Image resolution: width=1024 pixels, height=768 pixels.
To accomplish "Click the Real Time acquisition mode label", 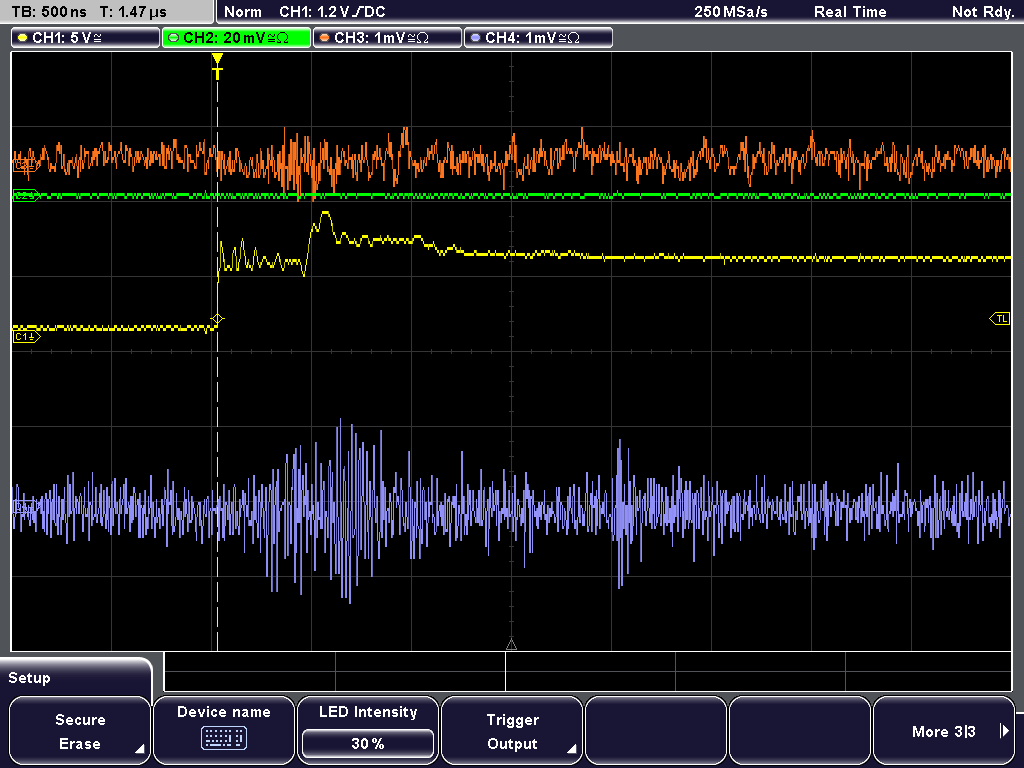I will [850, 12].
